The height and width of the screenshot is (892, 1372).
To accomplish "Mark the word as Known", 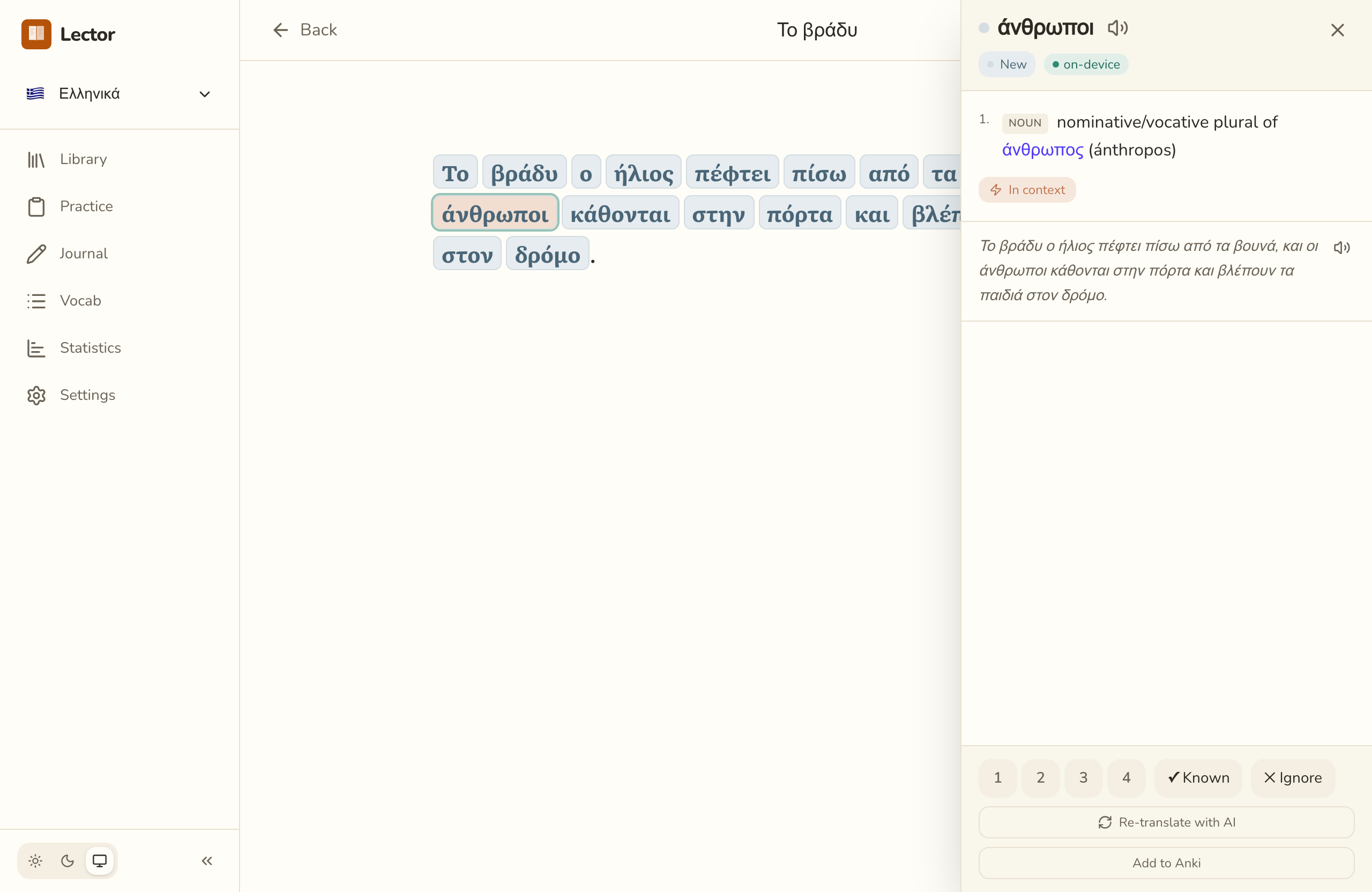I will (x=1198, y=778).
